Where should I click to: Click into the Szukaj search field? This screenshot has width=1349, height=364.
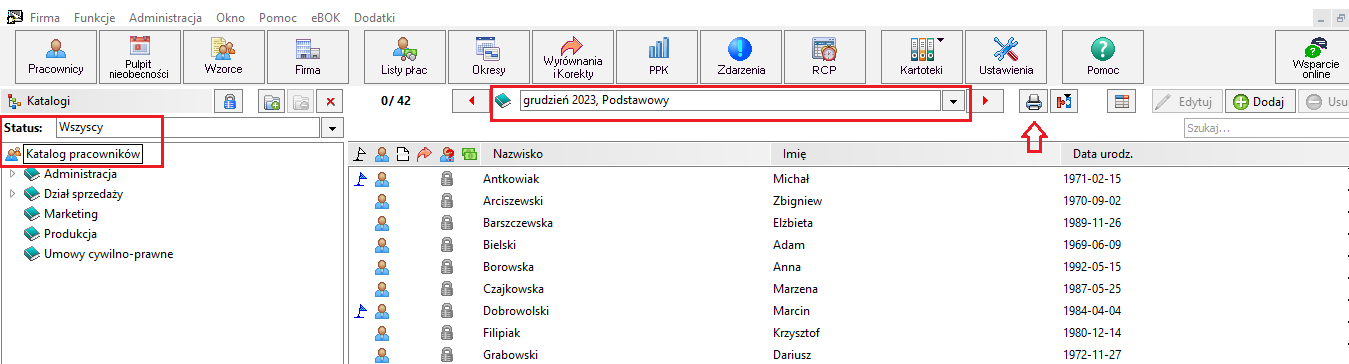click(1265, 129)
